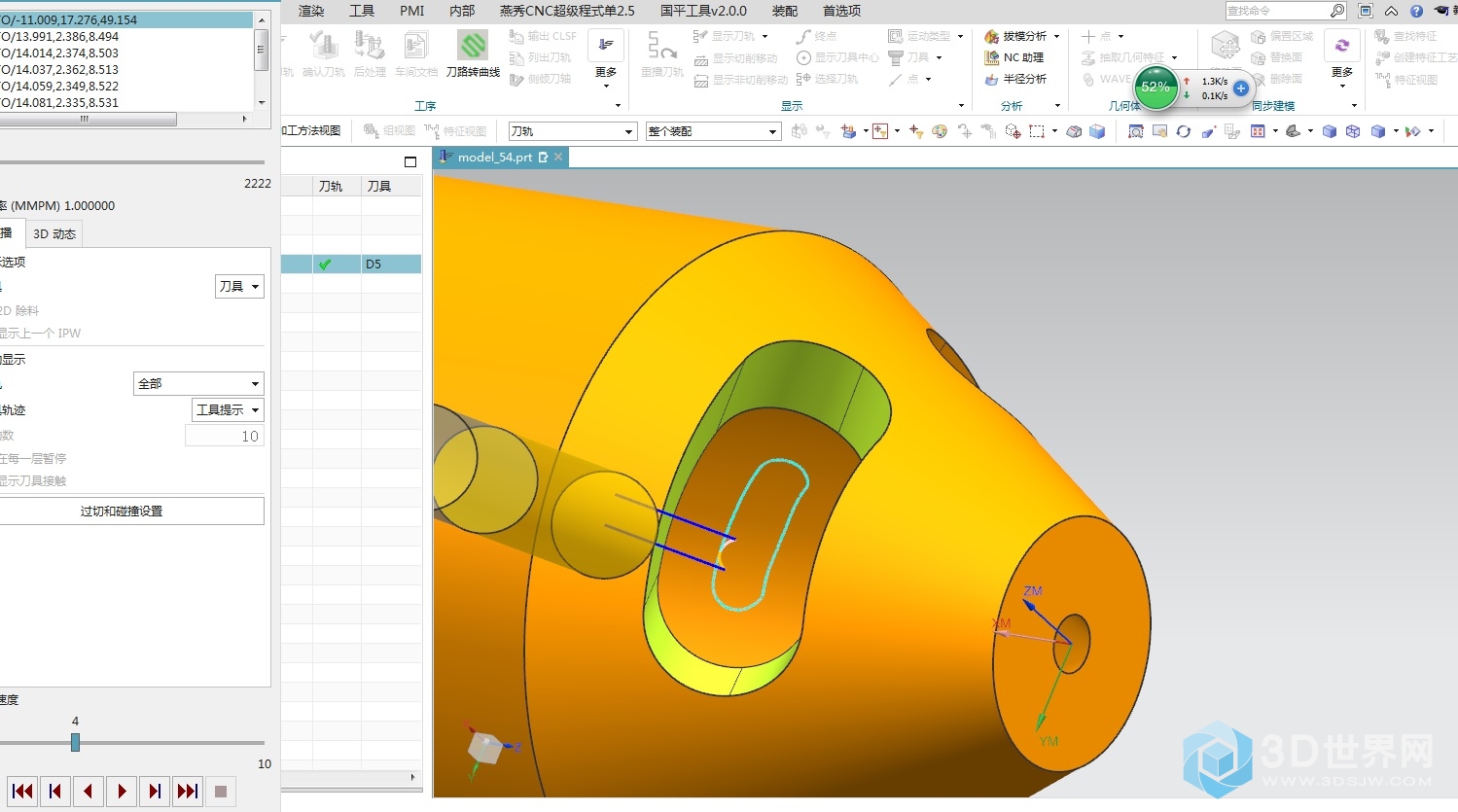Click the 后处理 post process icon
Image resolution: width=1458 pixels, height=812 pixels.
tap(370, 46)
